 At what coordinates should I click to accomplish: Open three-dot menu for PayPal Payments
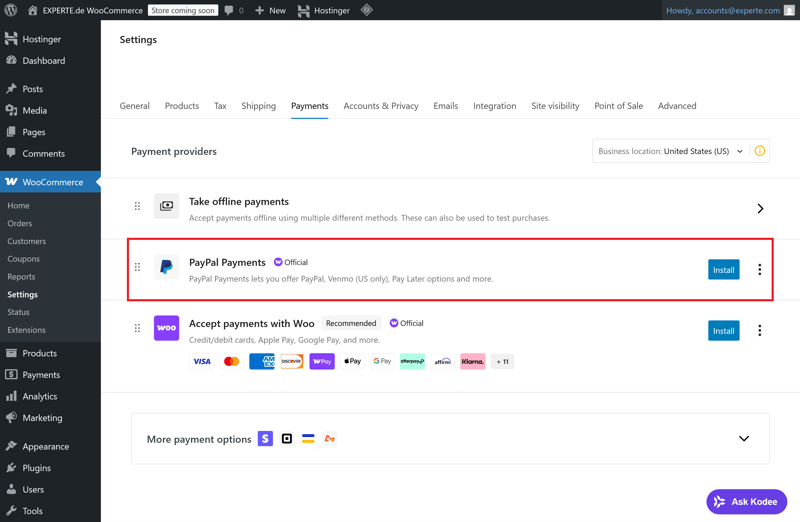point(759,269)
